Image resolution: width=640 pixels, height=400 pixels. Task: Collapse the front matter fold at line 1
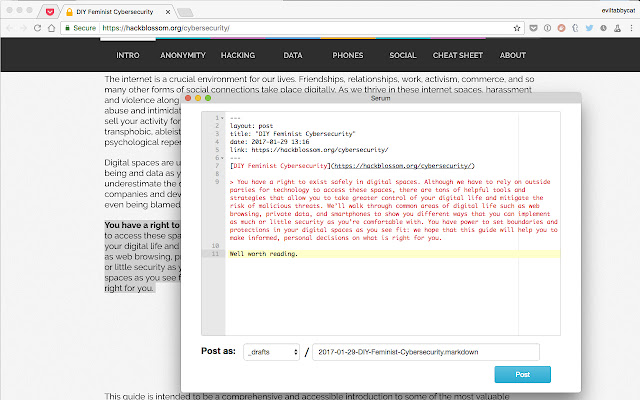pos(222,118)
